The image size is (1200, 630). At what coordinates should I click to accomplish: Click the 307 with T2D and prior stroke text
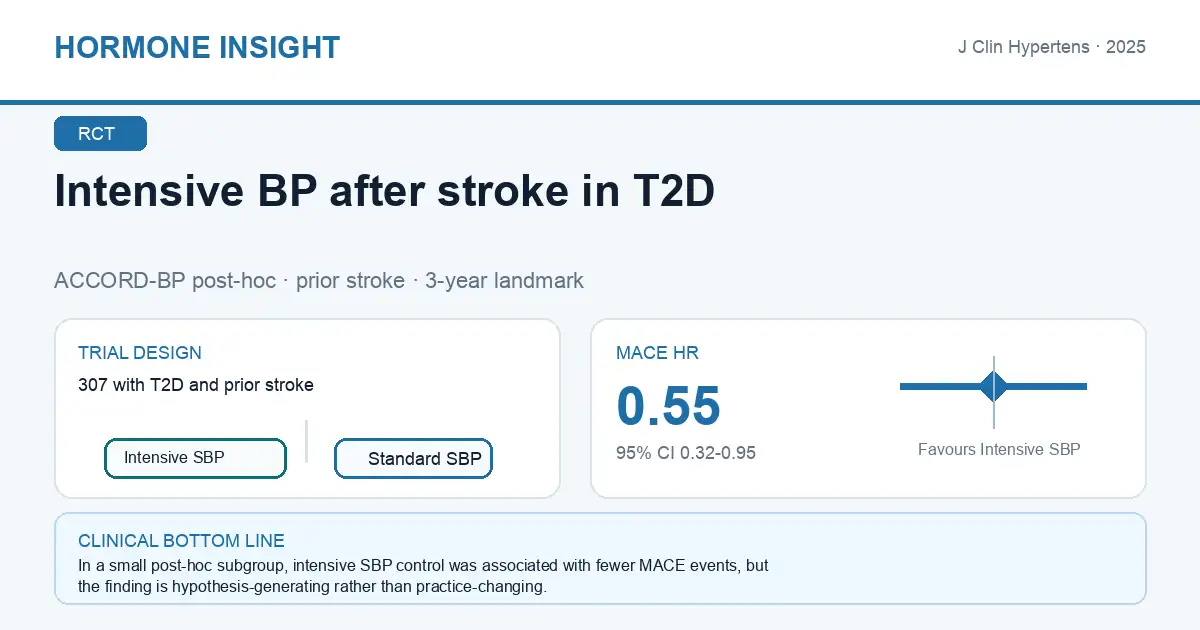196,385
